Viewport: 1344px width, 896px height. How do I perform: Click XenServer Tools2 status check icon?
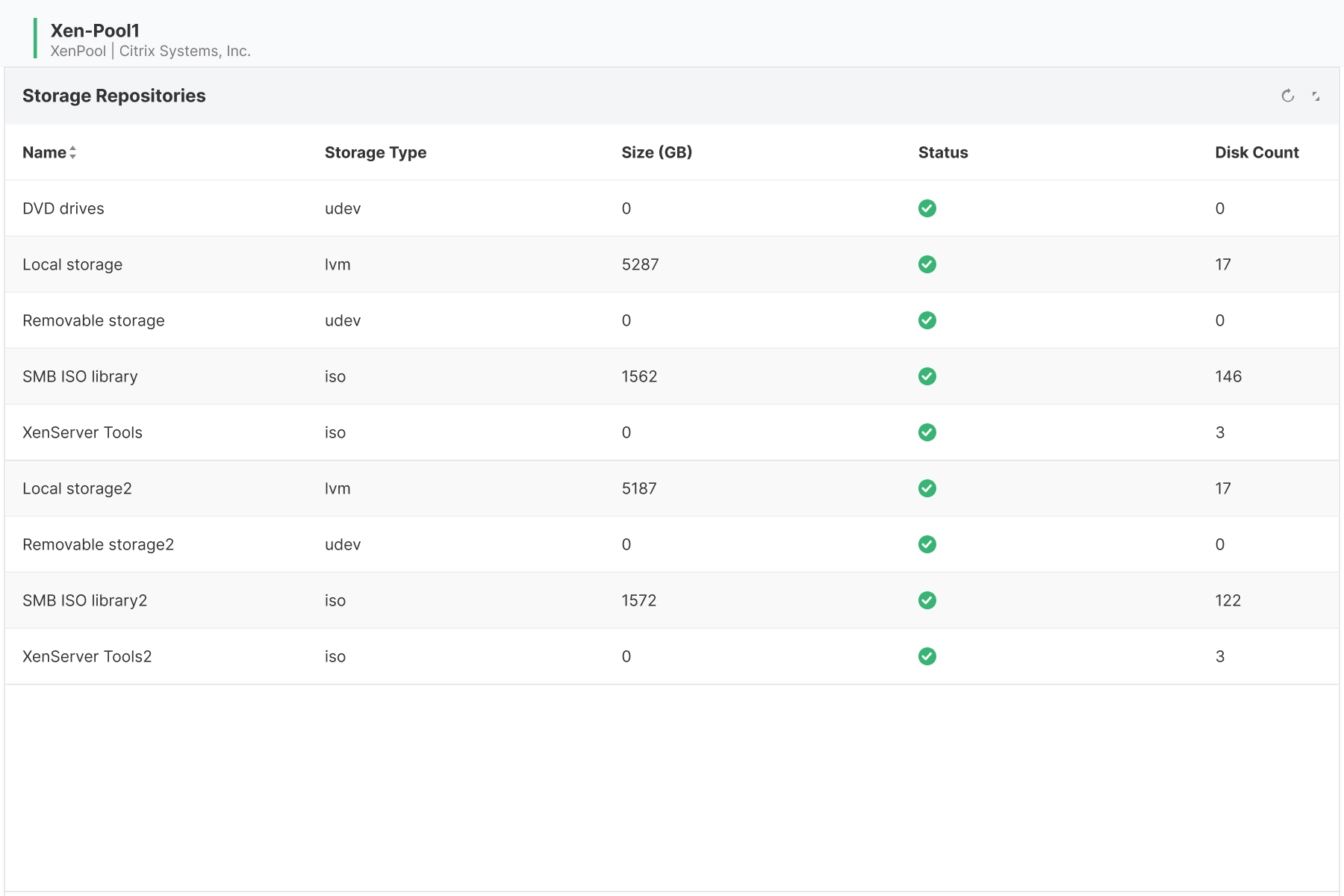coord(927,656)
